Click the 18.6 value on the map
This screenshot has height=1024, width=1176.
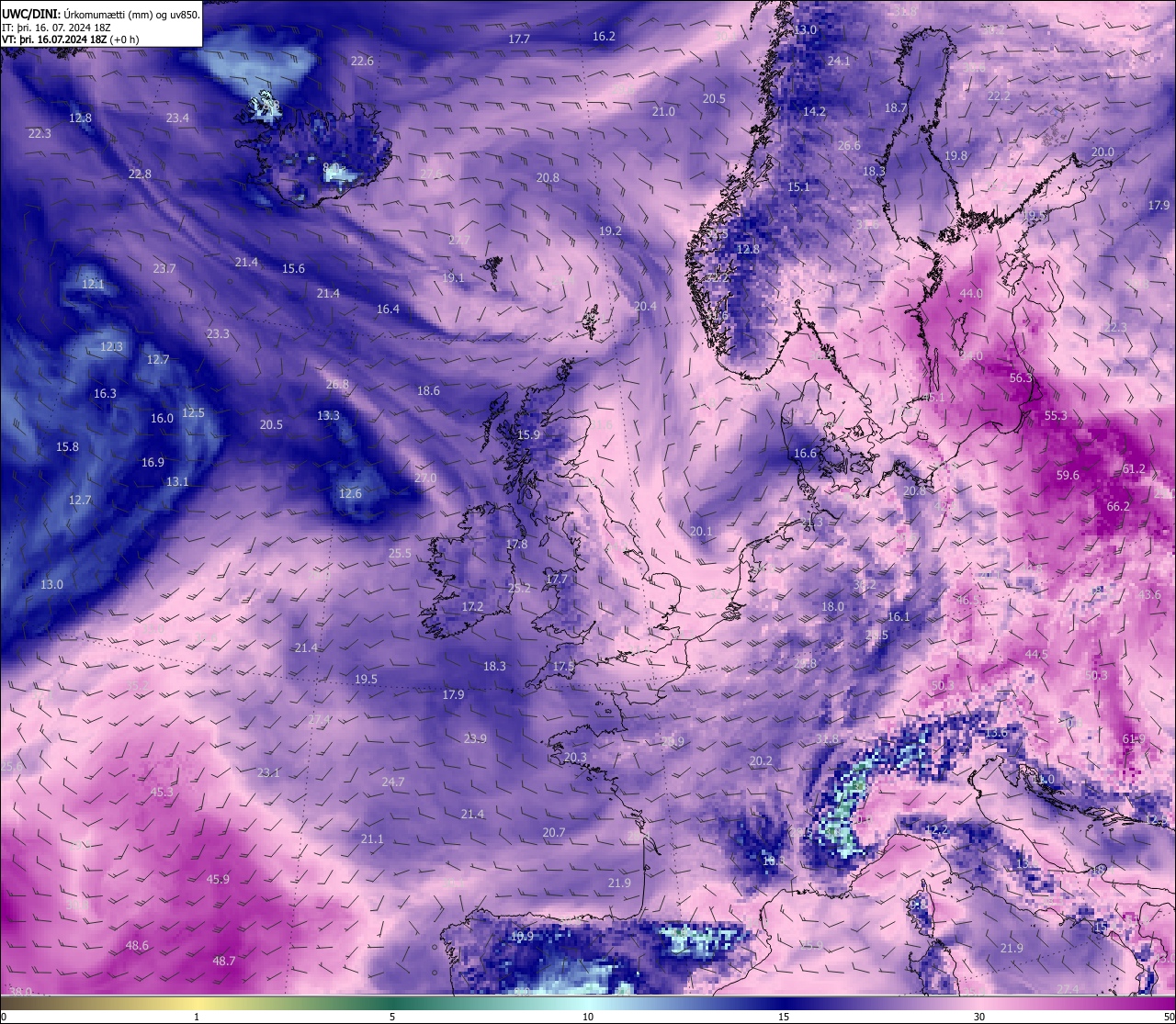coord(428,390)
